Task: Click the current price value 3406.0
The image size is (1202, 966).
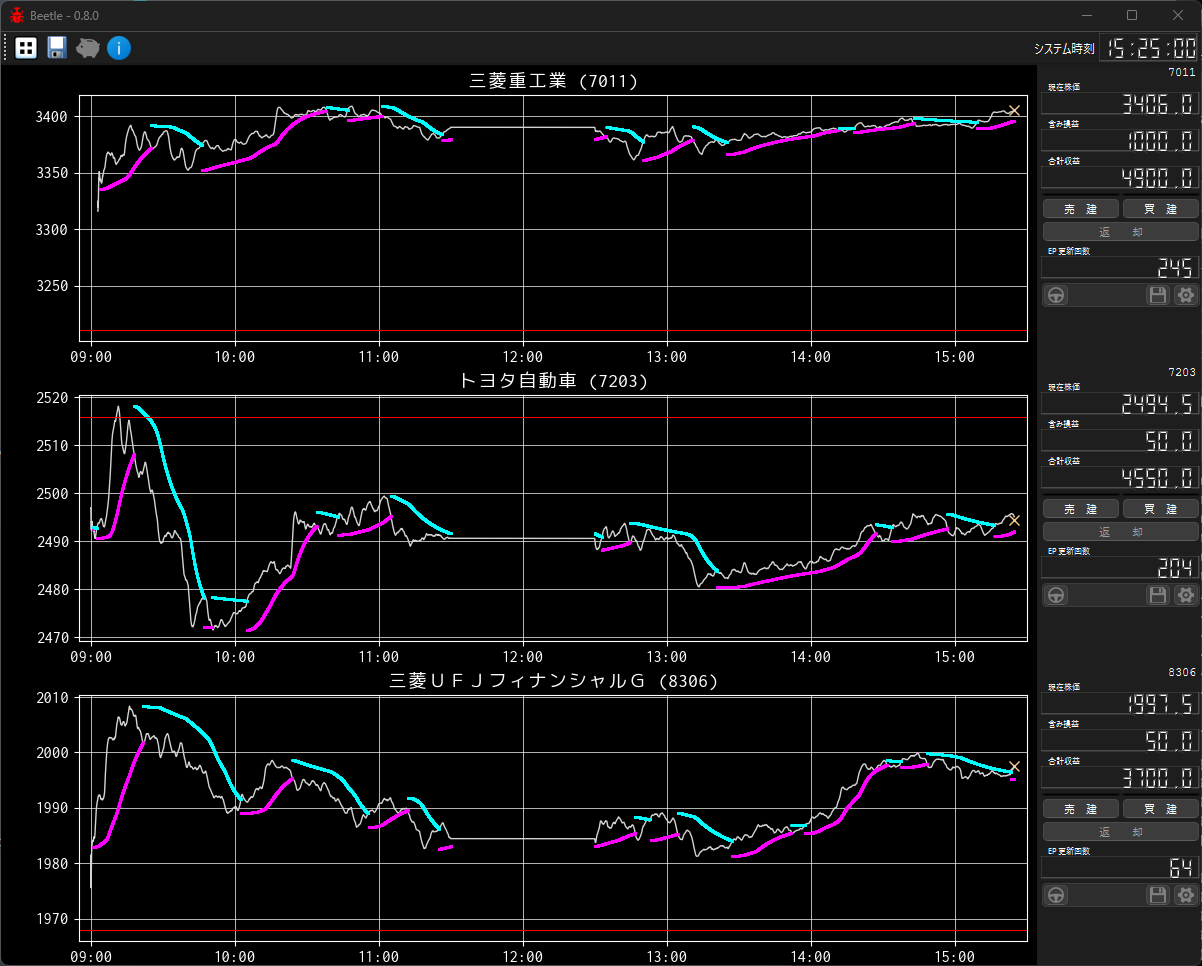Action: tap(1120, 104)
